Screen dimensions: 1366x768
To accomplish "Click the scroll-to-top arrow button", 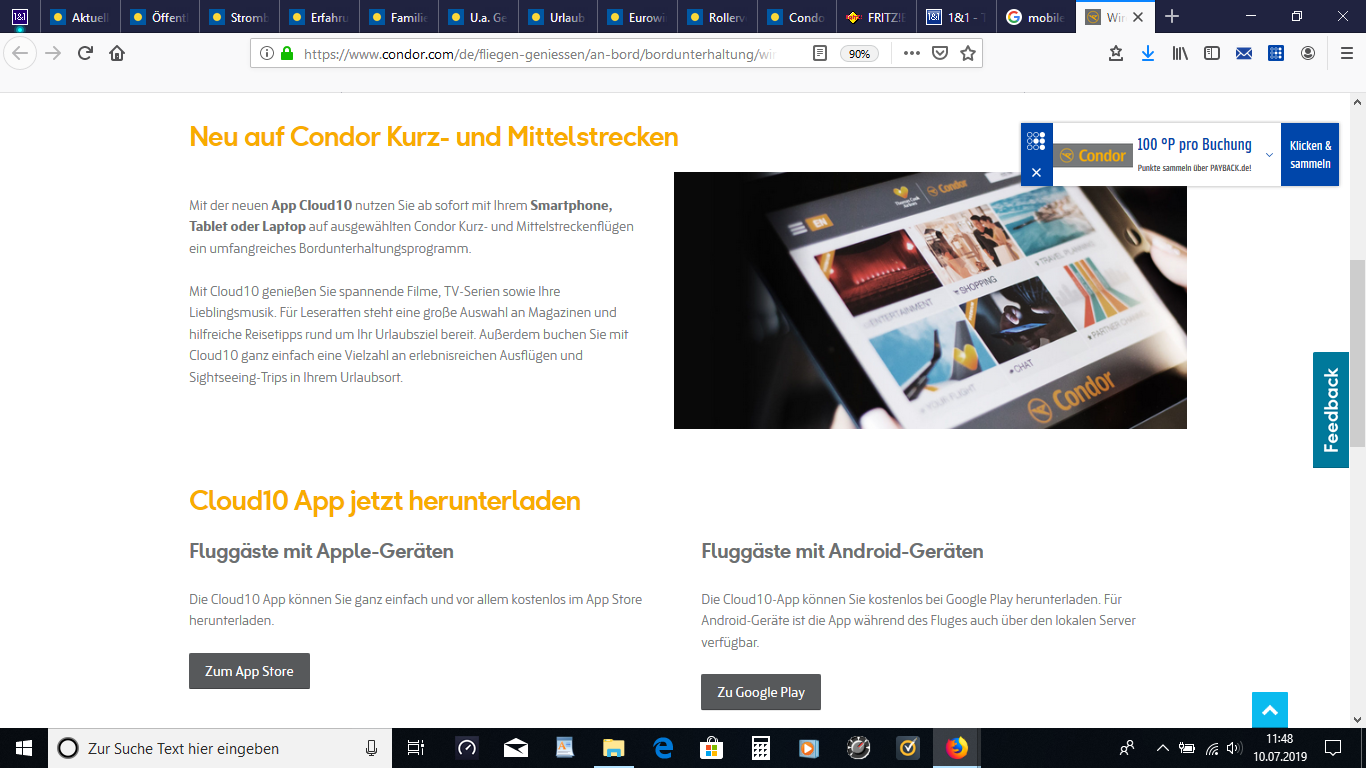I will pos(1270,710).
